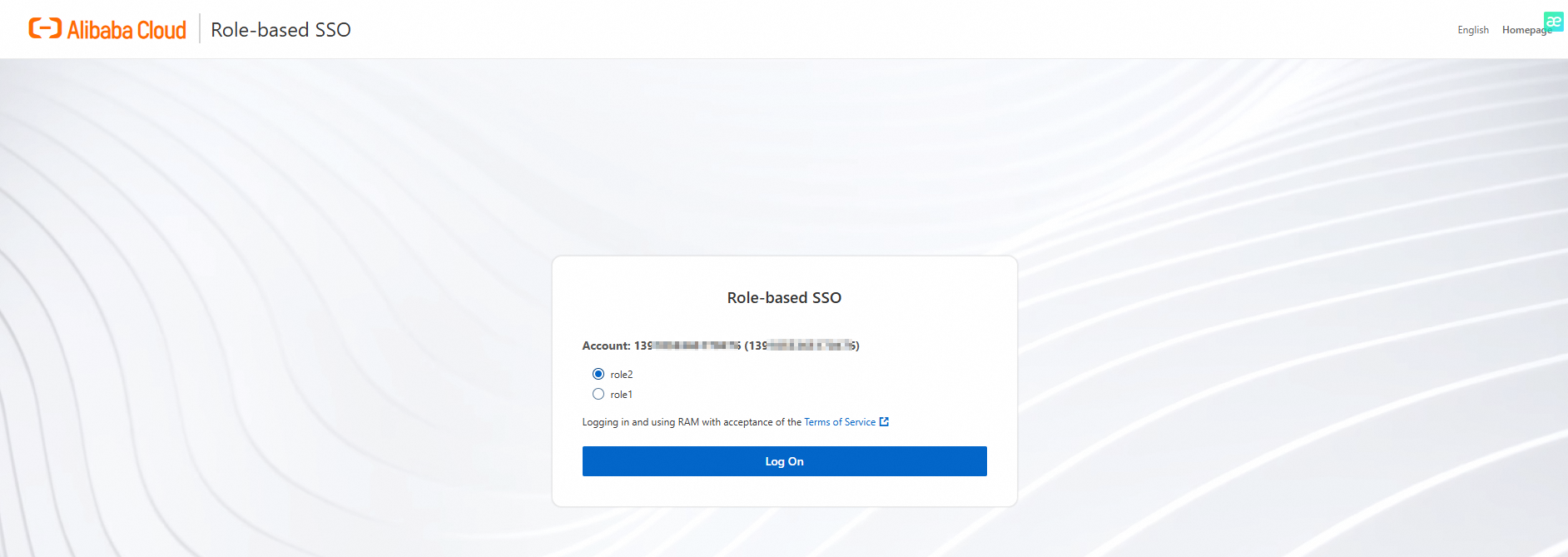1568x557 pixels.
Task: Click the first blurred account number
Action: coord(687,346)
